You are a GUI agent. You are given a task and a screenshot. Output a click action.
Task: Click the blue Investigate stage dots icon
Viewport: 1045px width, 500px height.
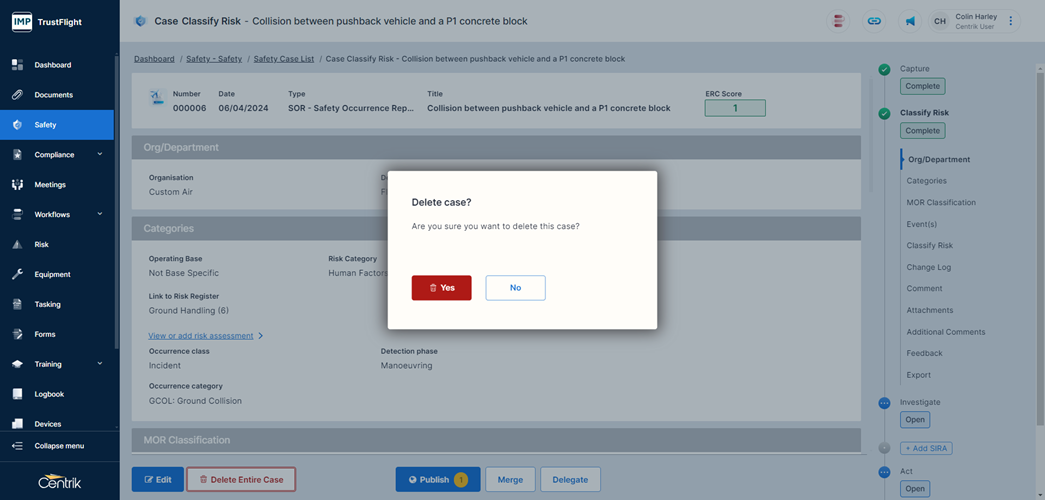tap(884, 403)
